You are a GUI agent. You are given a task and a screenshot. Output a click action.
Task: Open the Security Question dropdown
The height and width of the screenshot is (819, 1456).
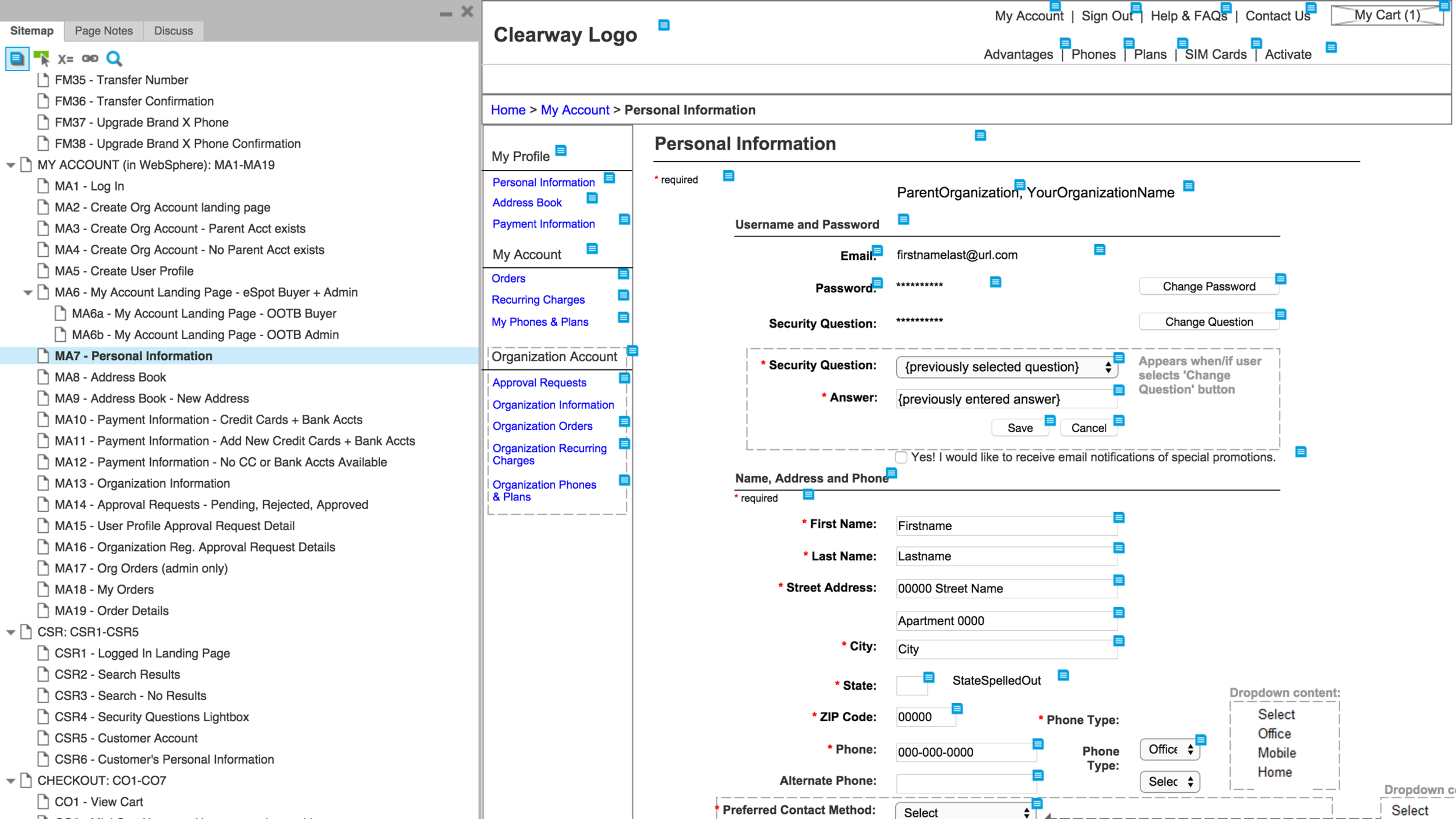pos(1005,367)
